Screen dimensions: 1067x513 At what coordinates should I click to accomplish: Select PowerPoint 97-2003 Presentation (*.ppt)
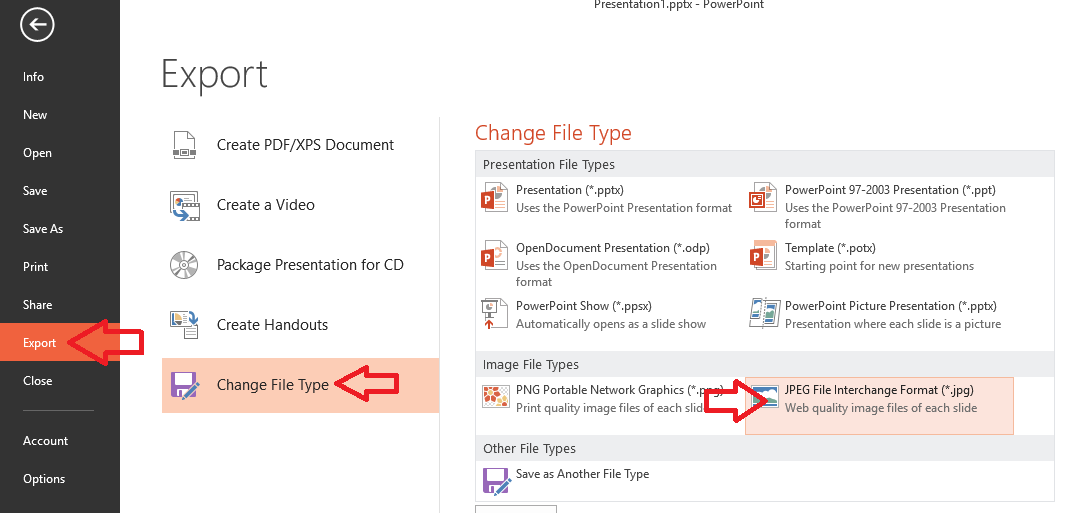point(879,207)
